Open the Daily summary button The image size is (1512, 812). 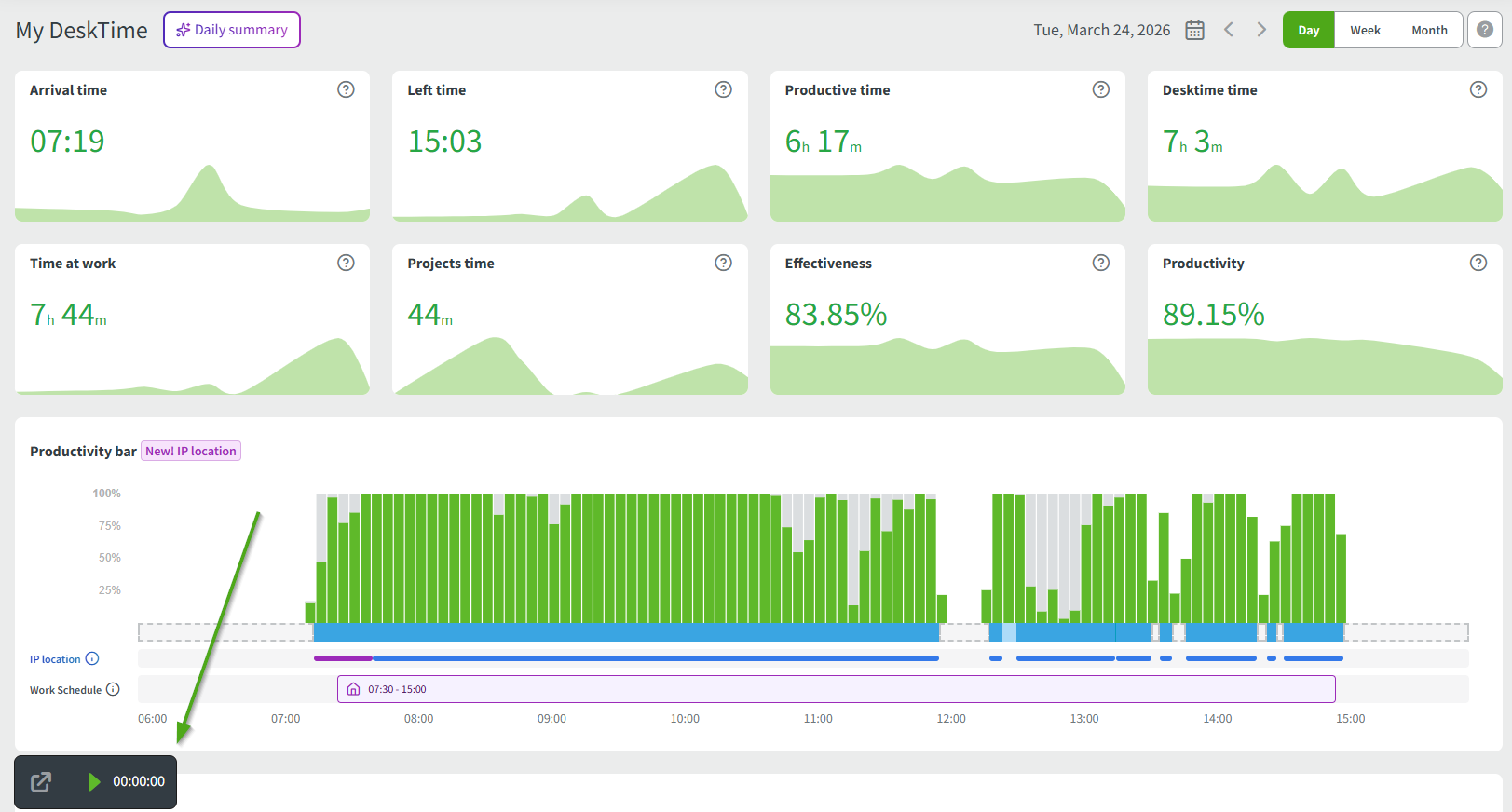(x=232, y=30)
